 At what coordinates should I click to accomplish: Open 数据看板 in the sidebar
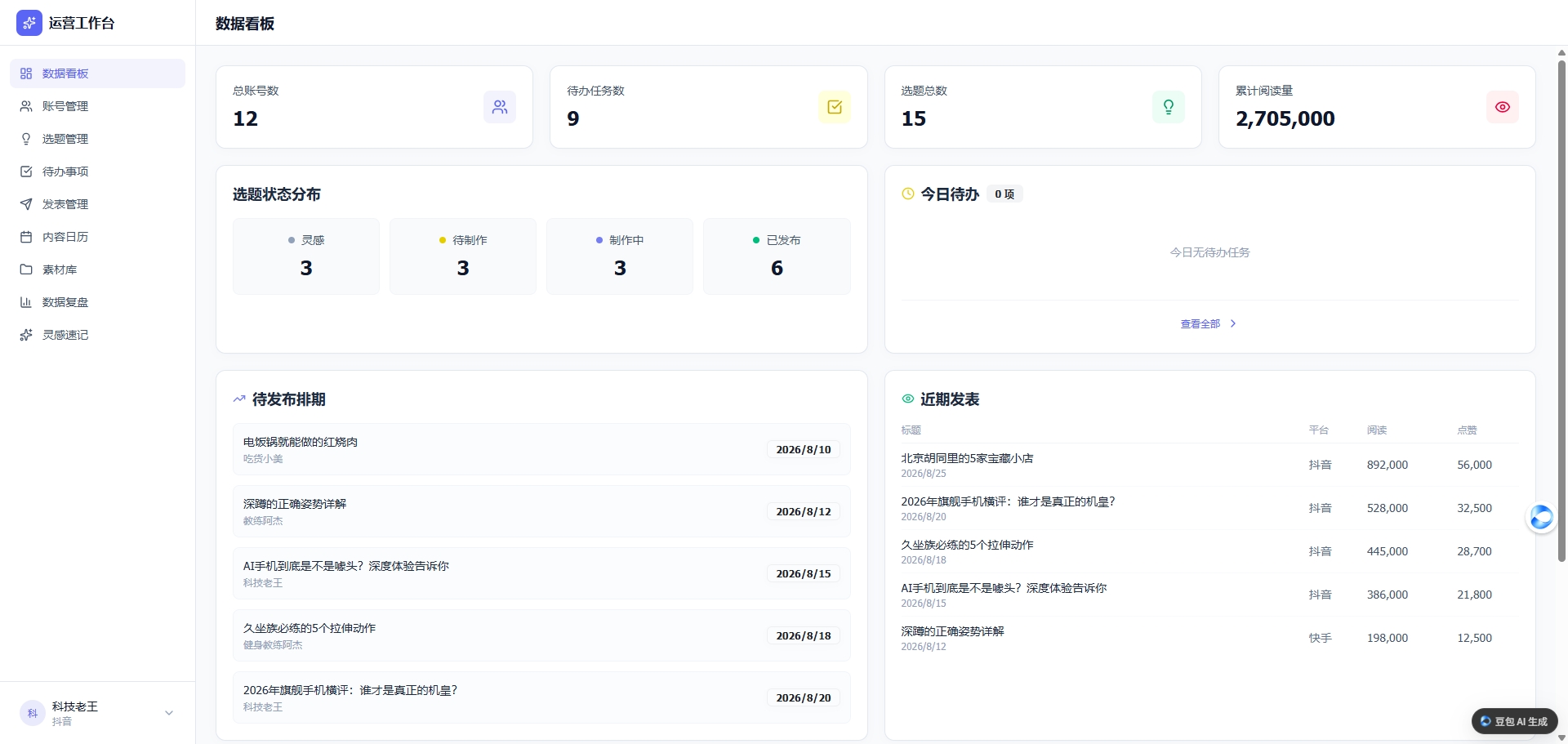coord(97,74)
